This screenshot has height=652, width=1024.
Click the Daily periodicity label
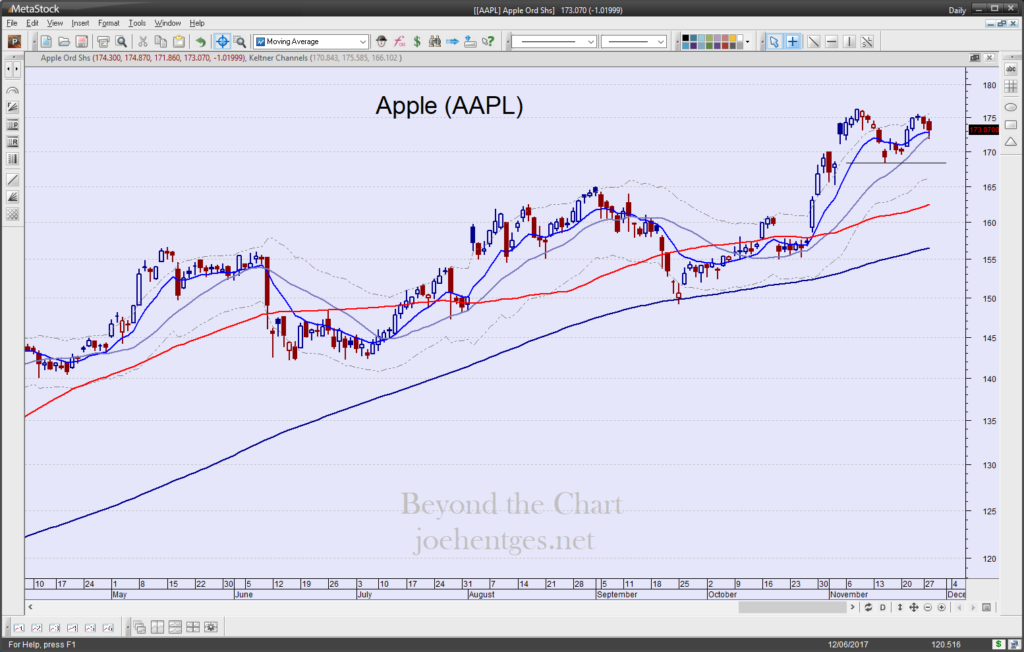(957, 10)
